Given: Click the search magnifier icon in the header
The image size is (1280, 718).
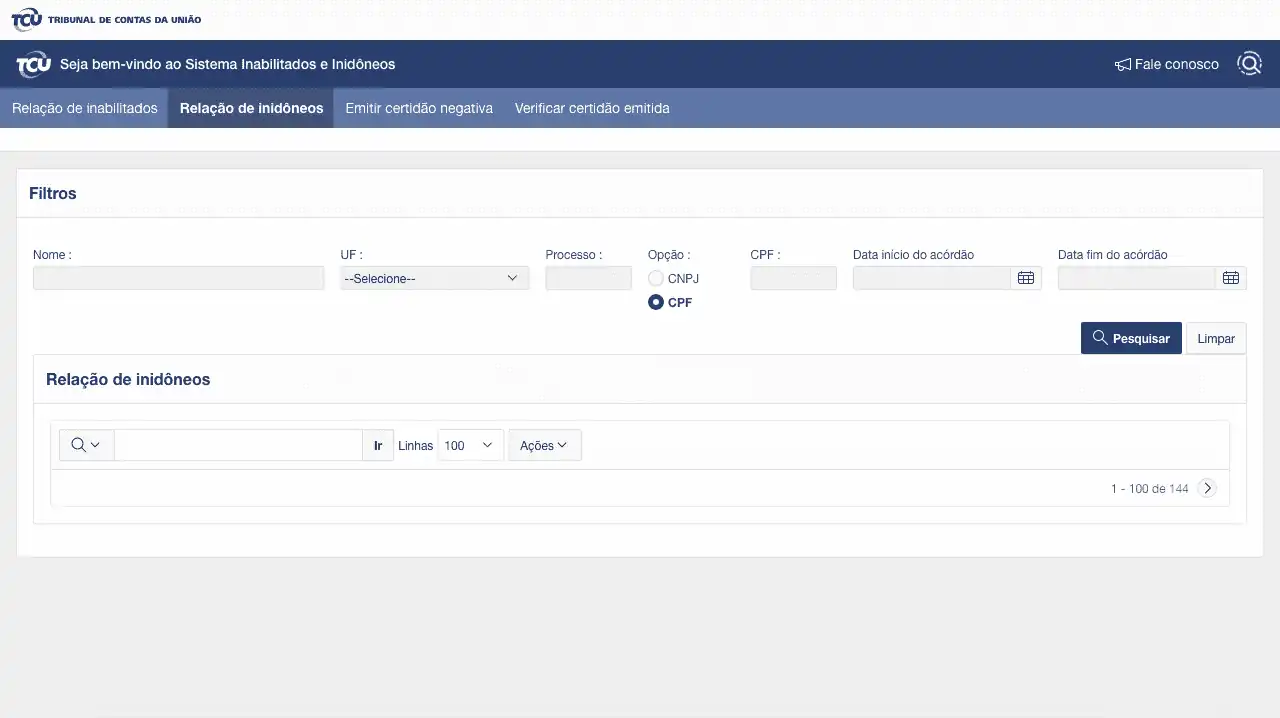Looking at the screenshot, I should click(1249, 64).
